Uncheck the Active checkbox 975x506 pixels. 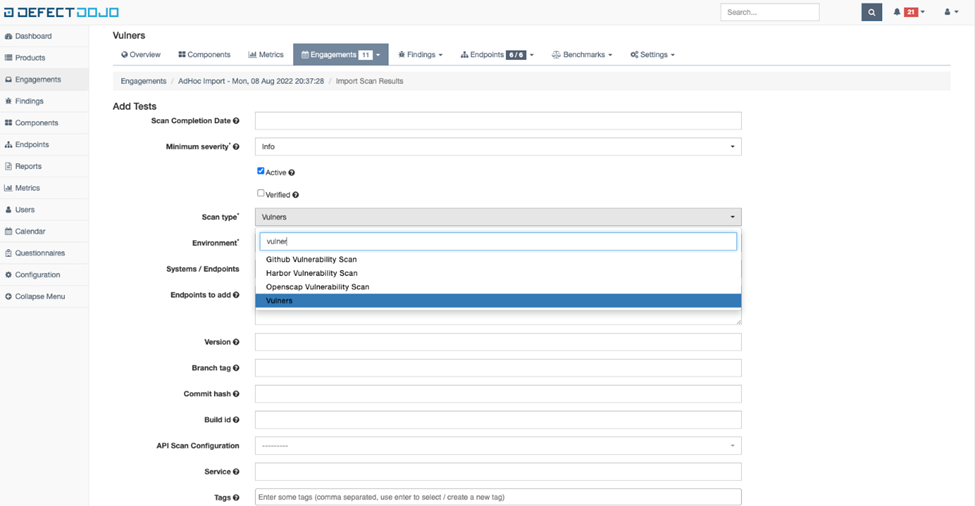[261, 171]
